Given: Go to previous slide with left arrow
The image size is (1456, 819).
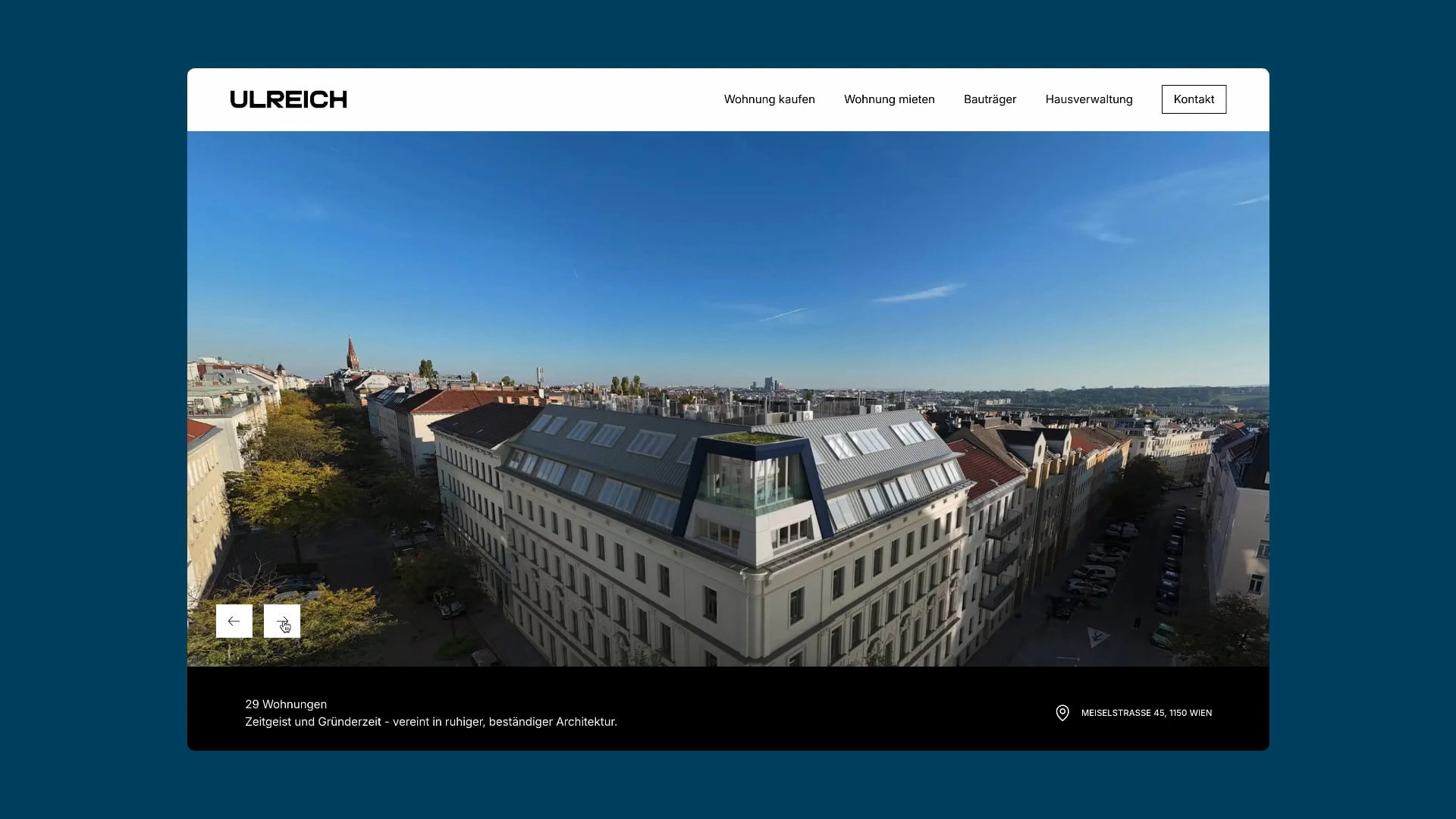Looking at the screenshot, I should [x=234, y=621].
